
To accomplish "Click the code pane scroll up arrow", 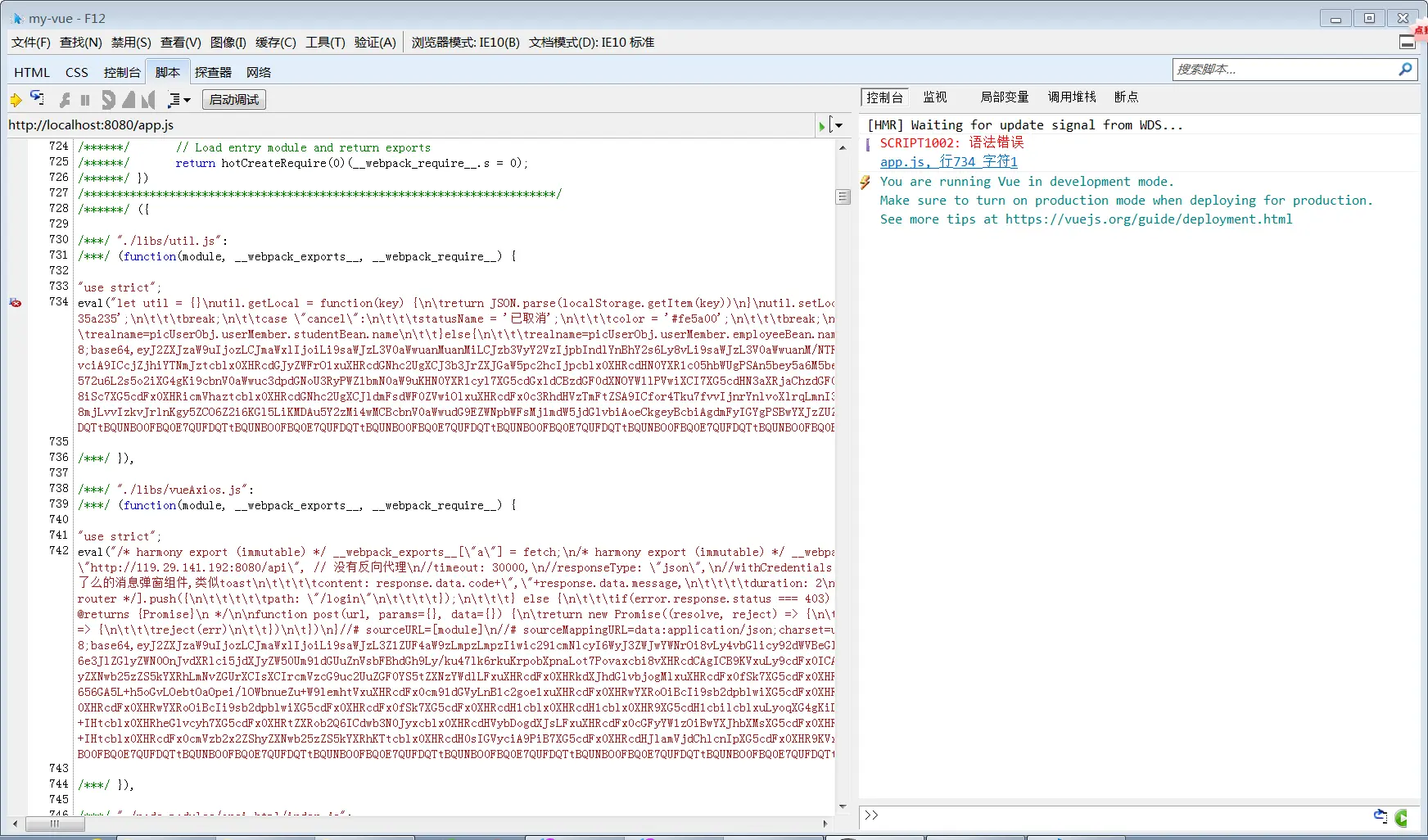I will pos(843,147).
